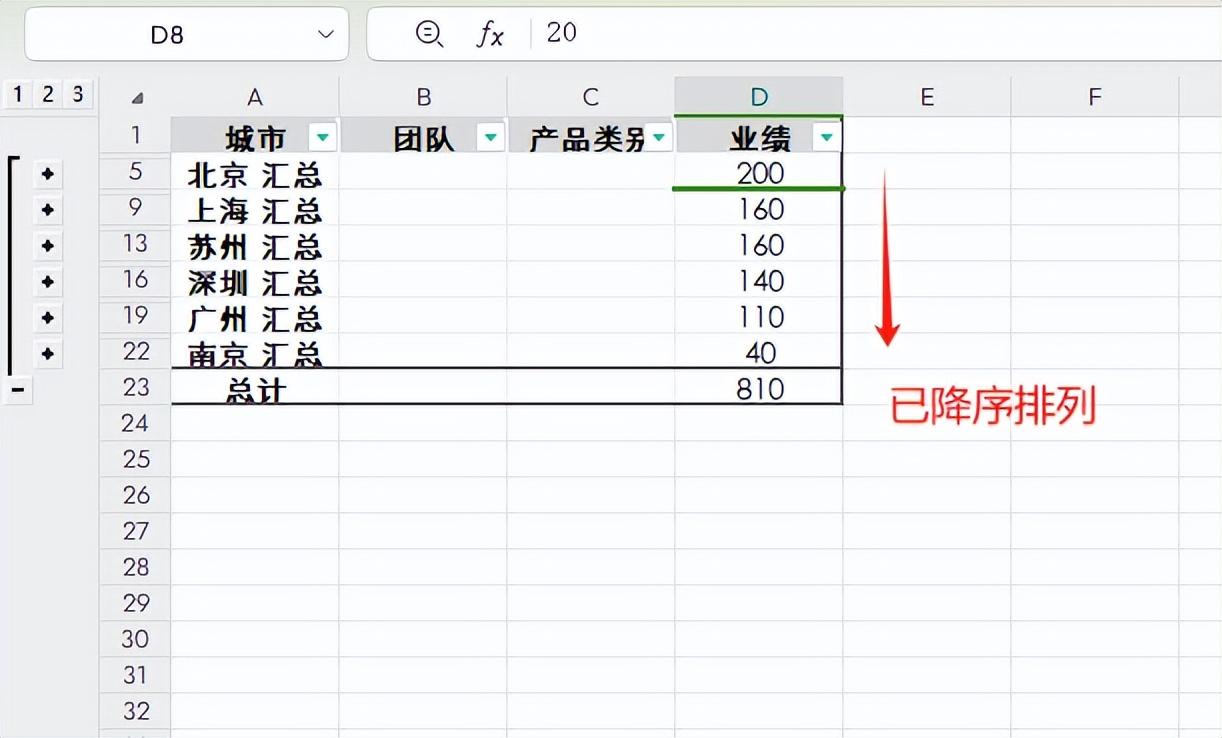Select column E header

click(x=927, y=97)
